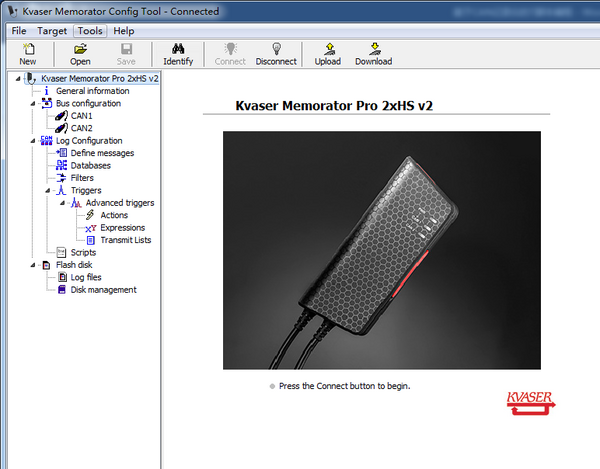Select Filters in the tree
This screenshot has width=600, height=469.
click(x=82, y=178)
